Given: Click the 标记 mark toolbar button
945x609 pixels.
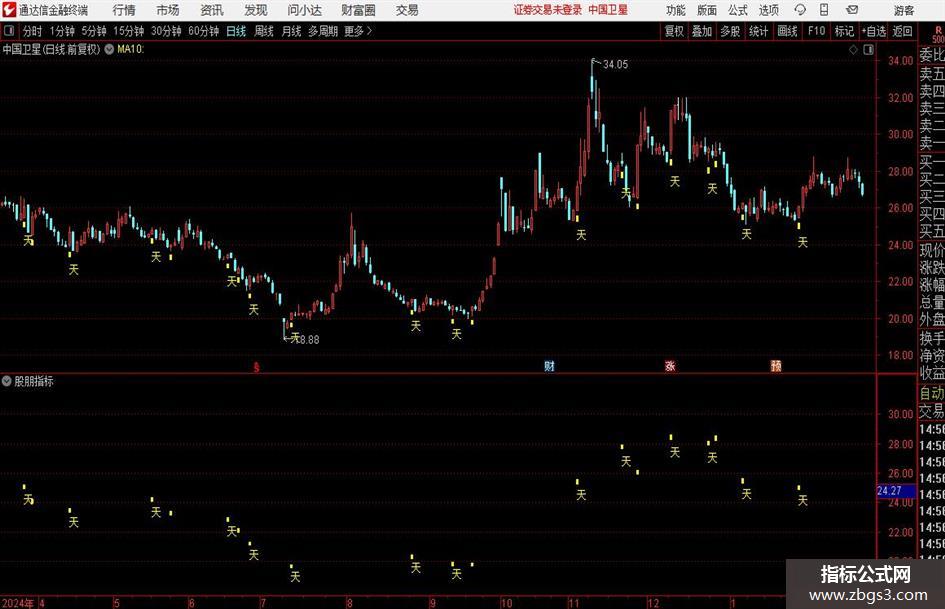Looking at the screenshot, I should coord(844,31).
